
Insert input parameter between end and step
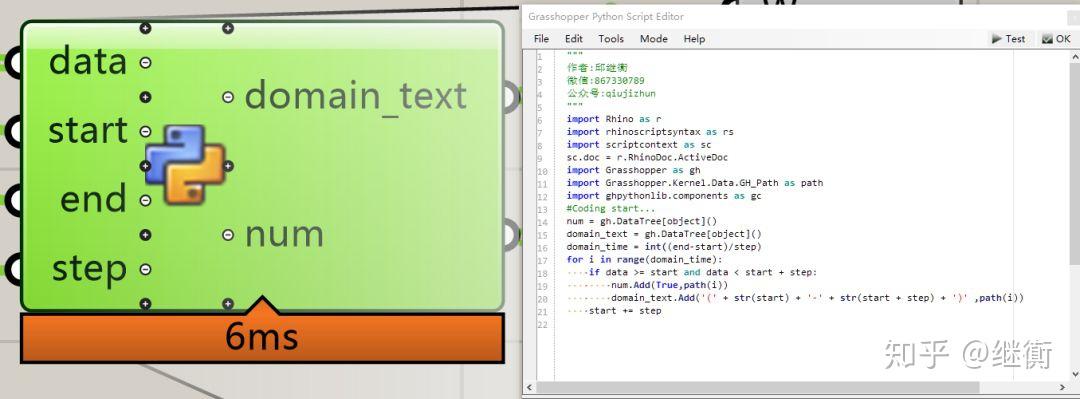[145, 235]
